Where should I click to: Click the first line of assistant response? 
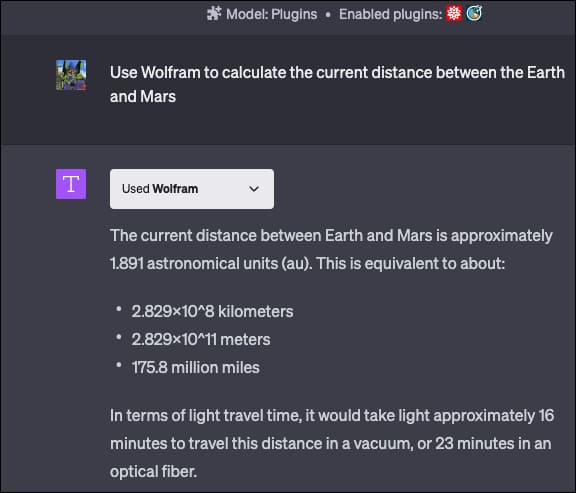click(331, 235)
